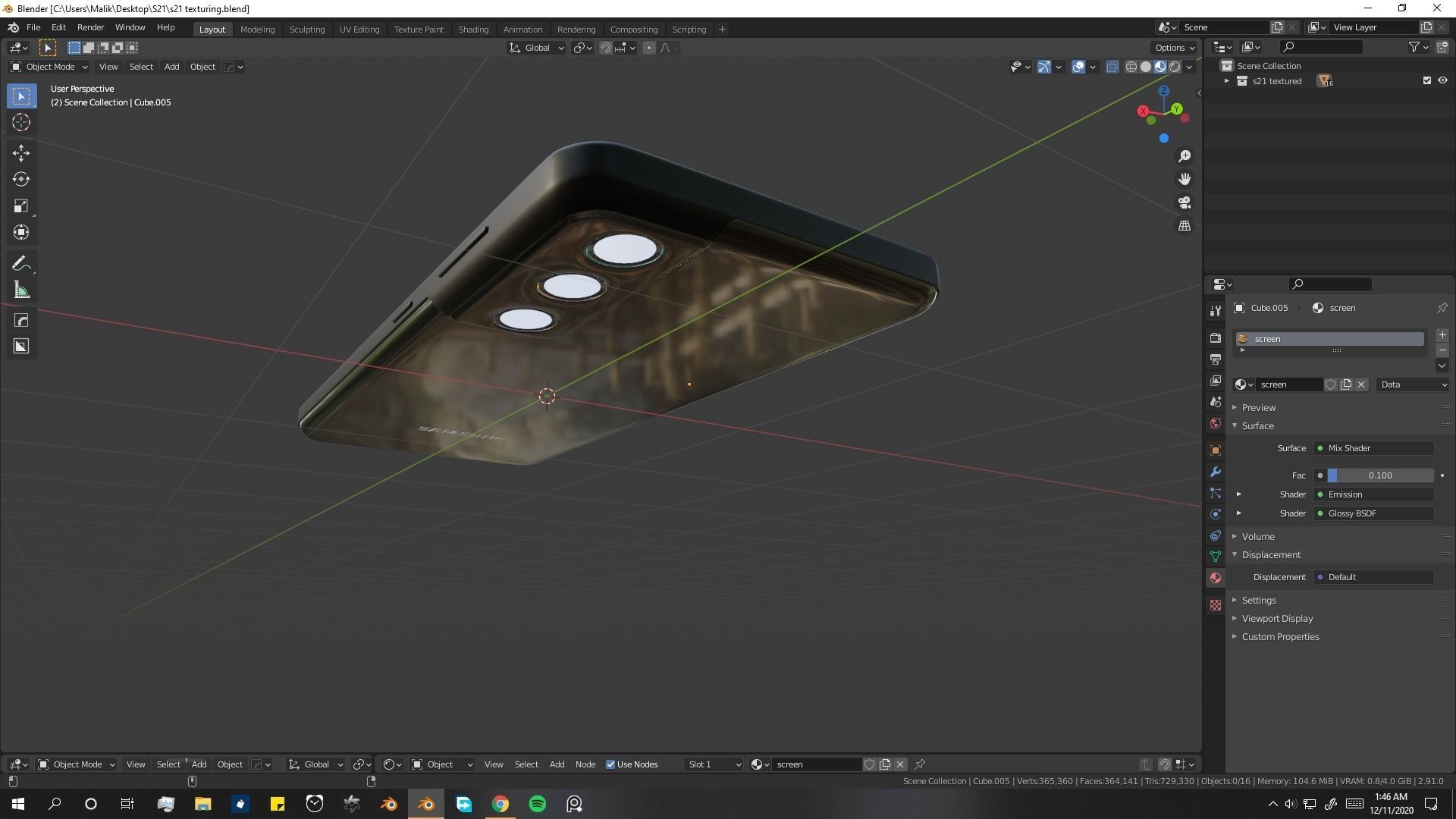Click the Options button in viewport header
The image size is (1456, 819).
click(1175, 48)
